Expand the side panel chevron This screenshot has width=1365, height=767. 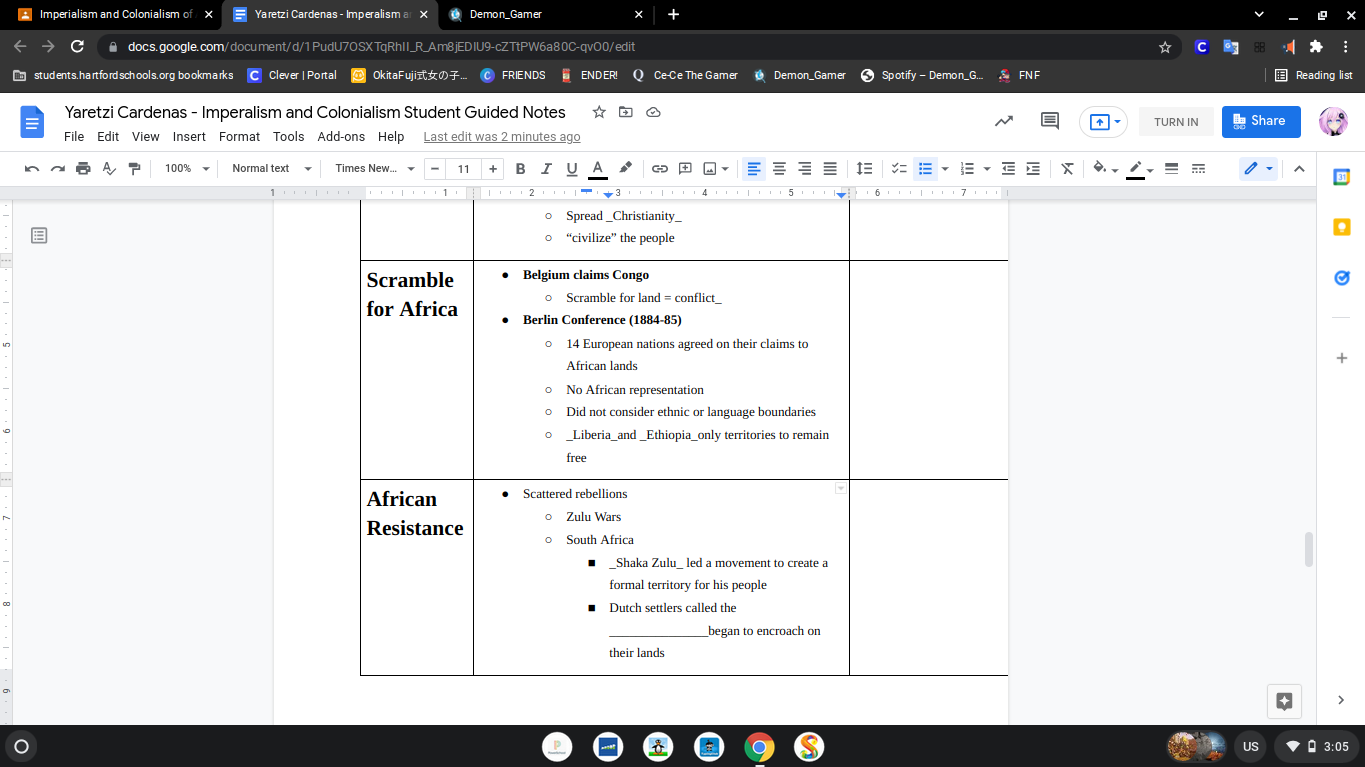point(1341,700)
